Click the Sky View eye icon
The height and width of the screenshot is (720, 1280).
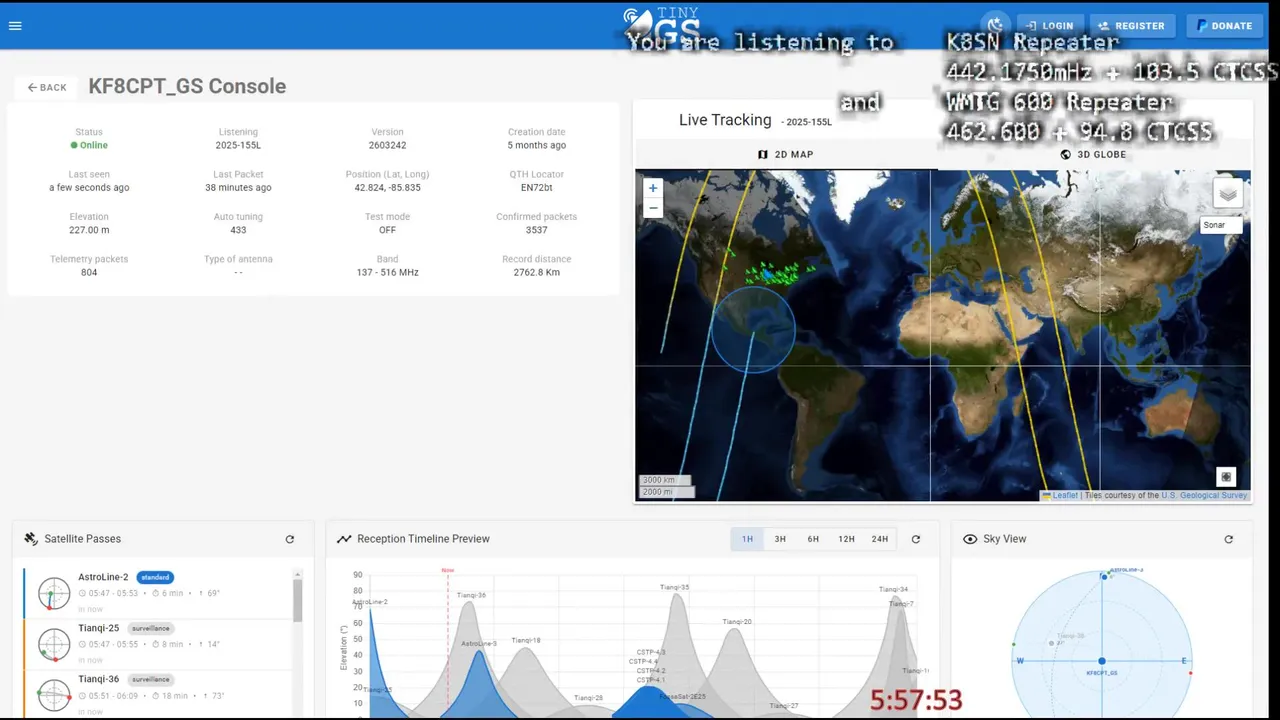(970, 539)
